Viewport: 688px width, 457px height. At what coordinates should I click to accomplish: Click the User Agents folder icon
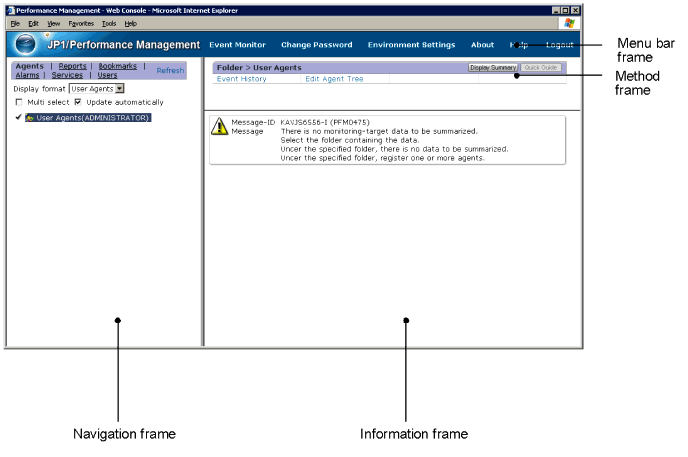(x=31, y=118)
